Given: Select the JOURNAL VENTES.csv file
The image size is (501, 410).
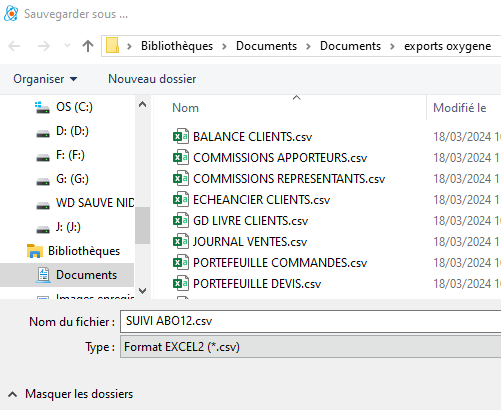Looking at the screenshot, I should [250, 242].
